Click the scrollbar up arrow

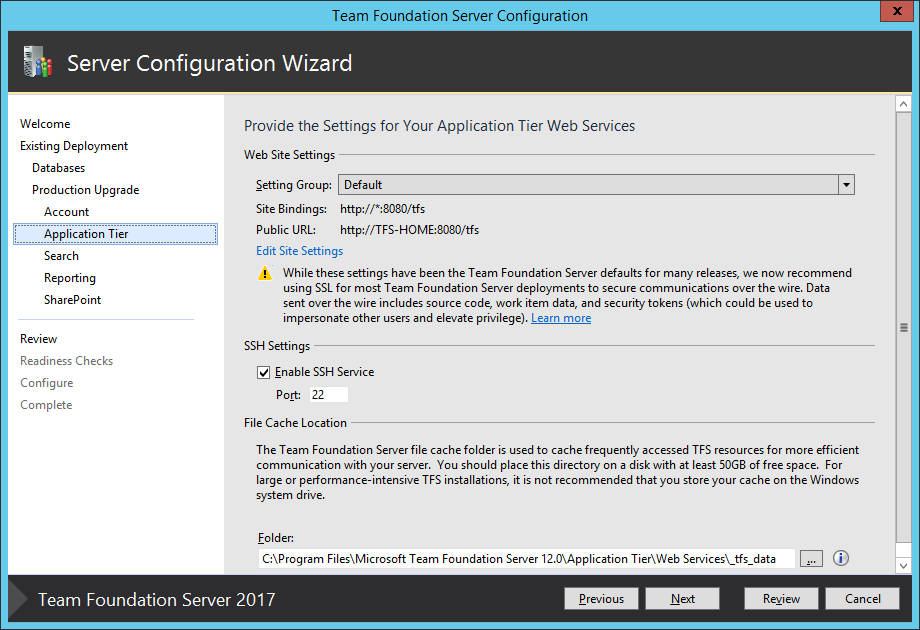(904, 104)
